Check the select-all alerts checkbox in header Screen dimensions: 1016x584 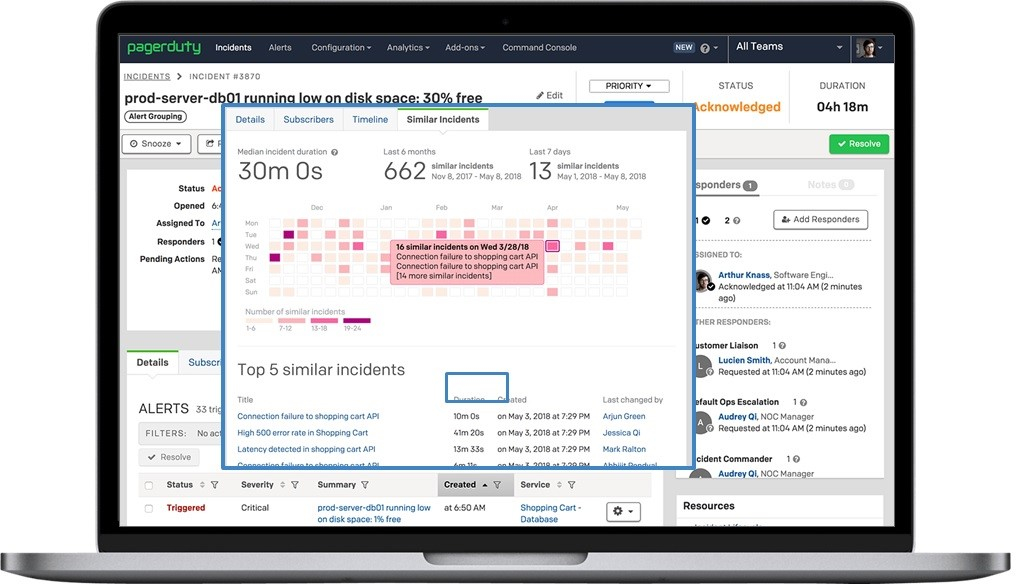click(149, 486)
